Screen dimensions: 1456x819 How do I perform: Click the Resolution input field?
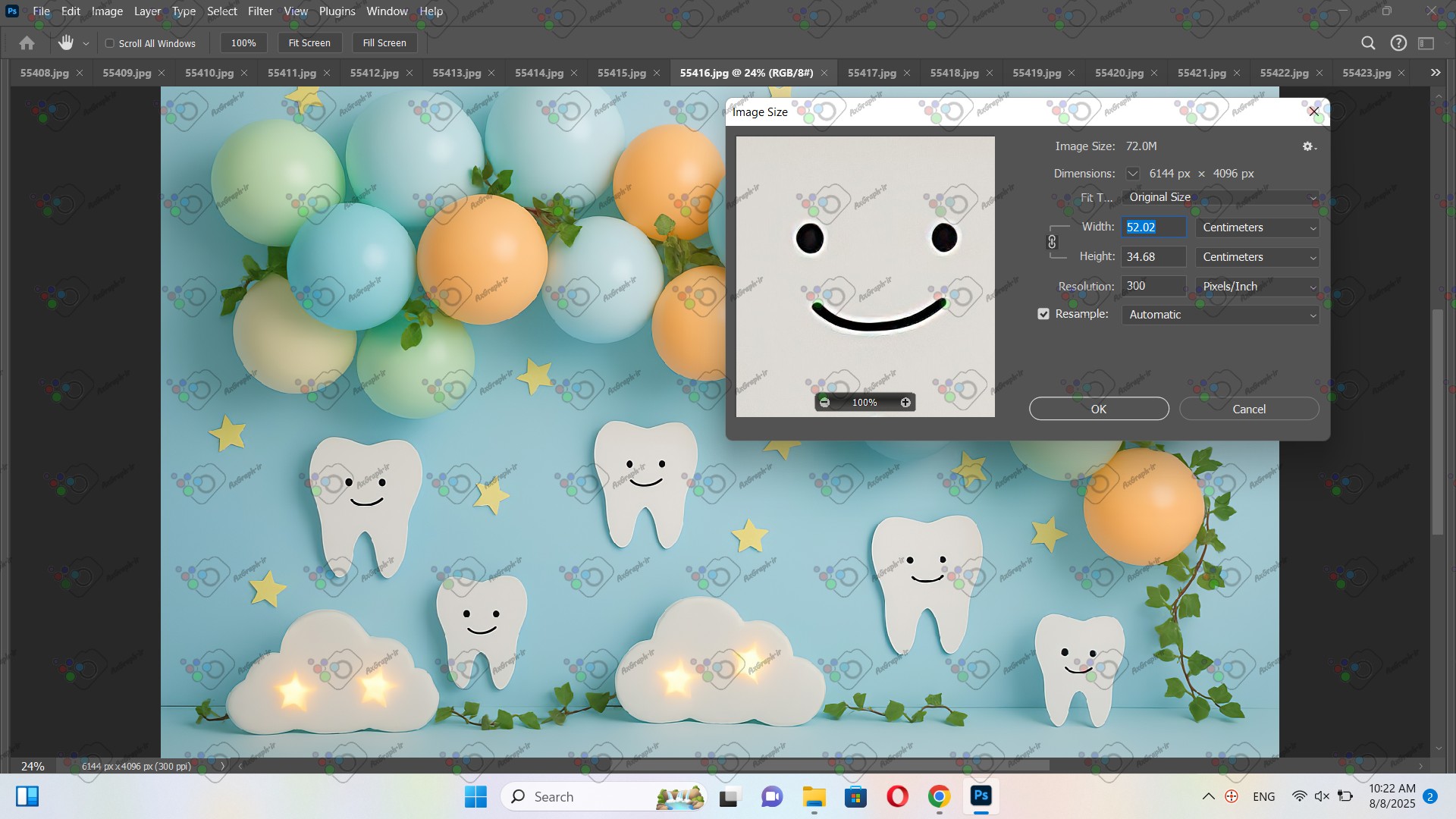(1153, 286)
